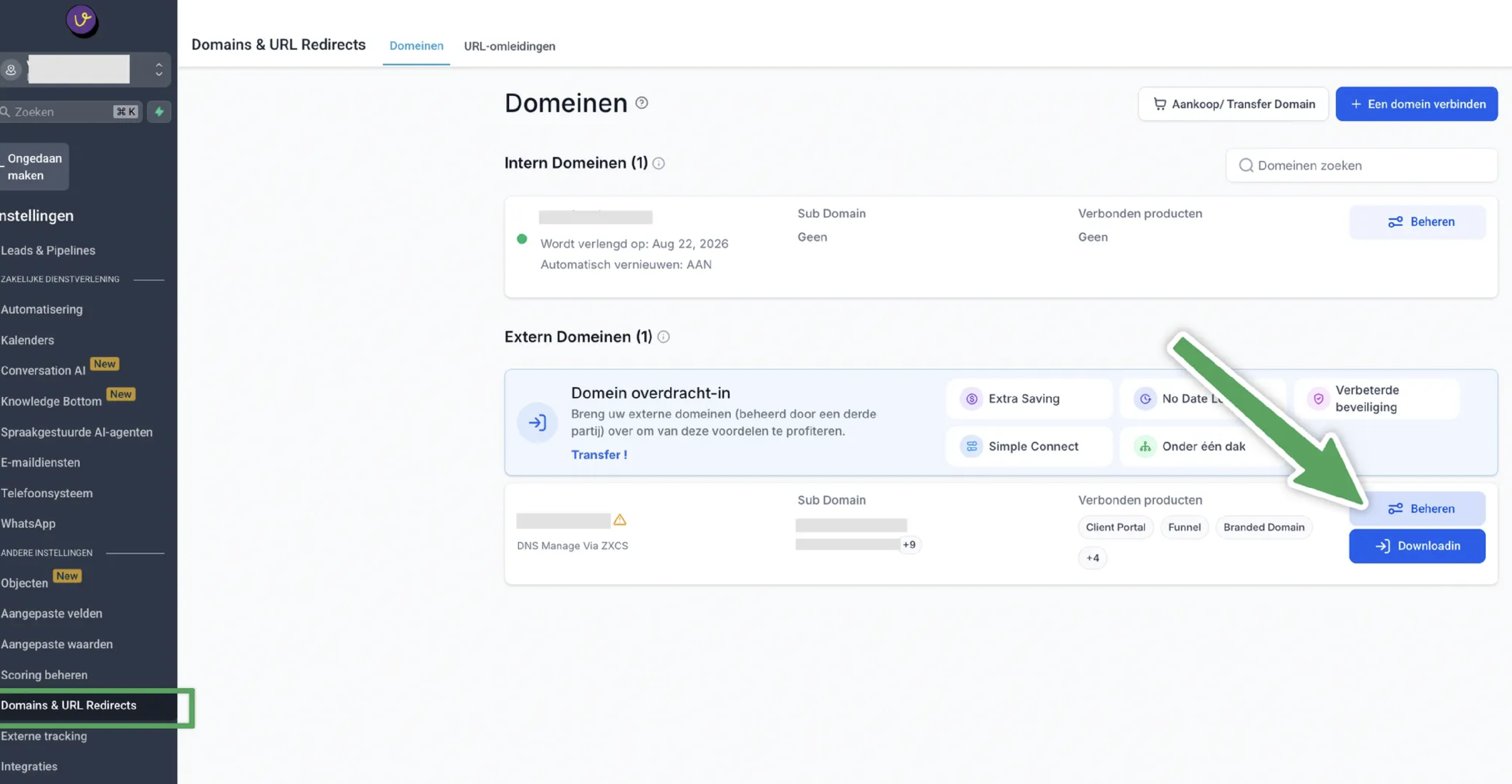1512x784 pixels.
Task: Click info icon next to Intern Domeinen
Action: [x=659, y=164]
